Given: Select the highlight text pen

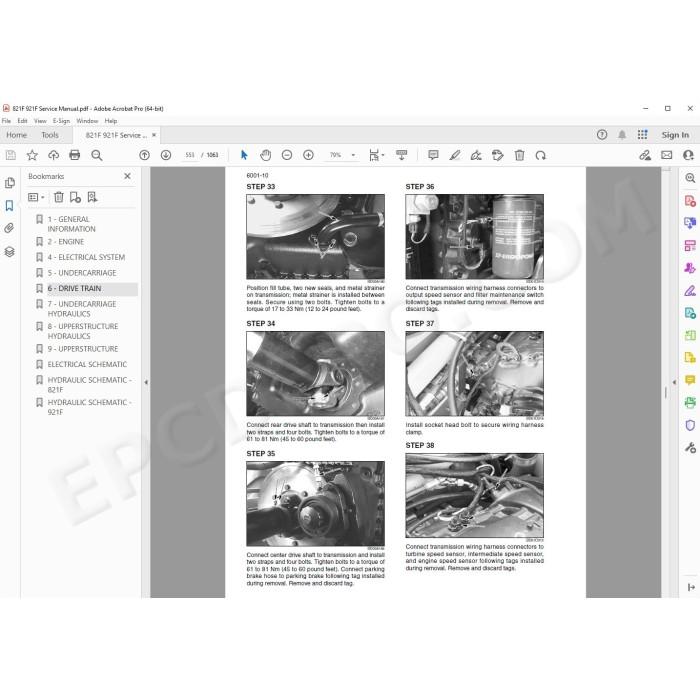Looking at the screenshot, I should 454,155.
